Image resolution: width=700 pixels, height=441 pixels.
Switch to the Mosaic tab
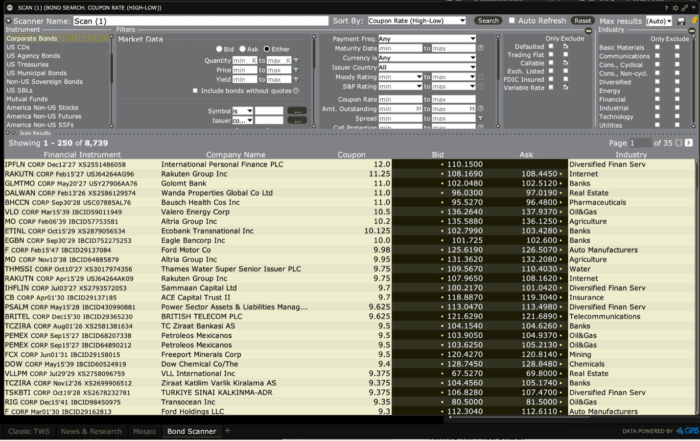[x=145, y=431]
